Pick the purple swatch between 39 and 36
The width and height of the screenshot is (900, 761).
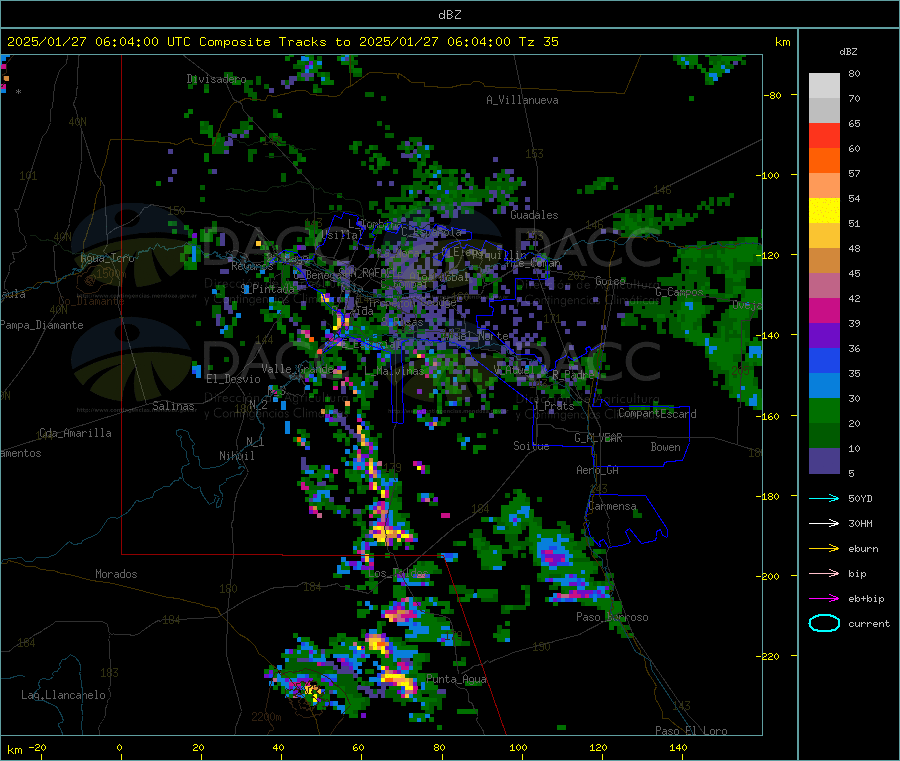click(x=824, y=336)
